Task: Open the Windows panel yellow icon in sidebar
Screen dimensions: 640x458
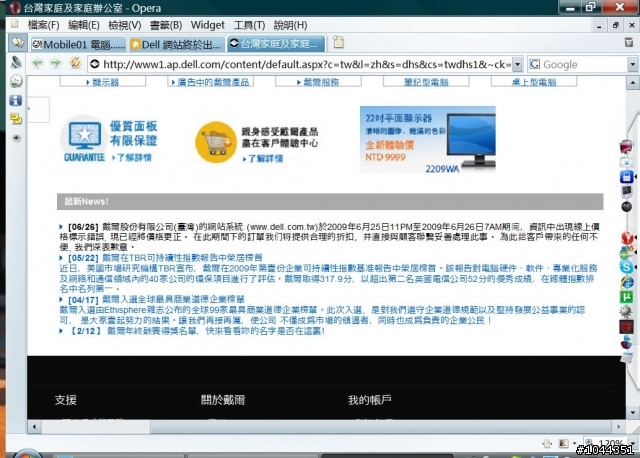Action: tap(16, 119)
